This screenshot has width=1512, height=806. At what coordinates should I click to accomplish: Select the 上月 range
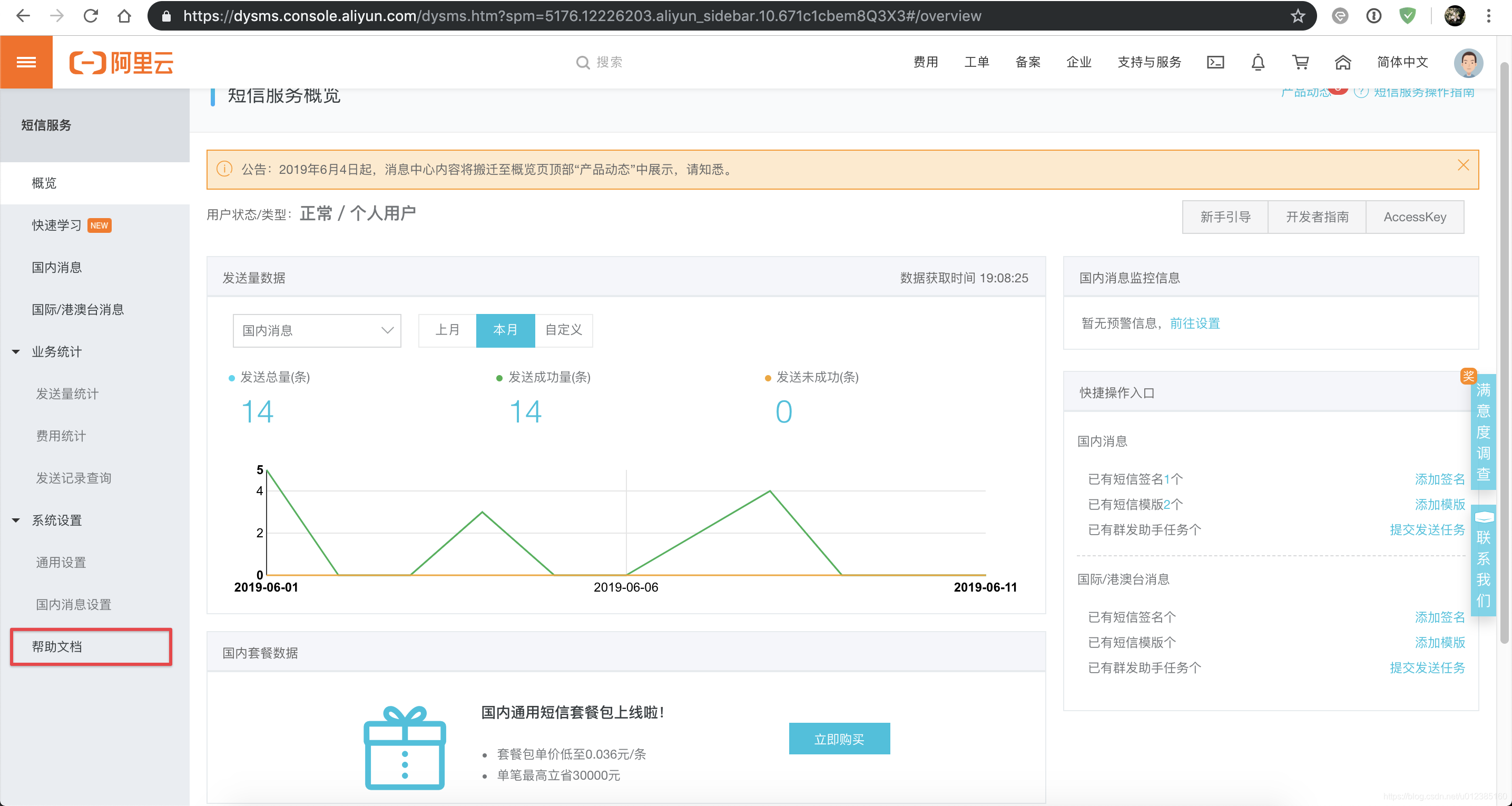pyautogui.click(x=447, y=330)
